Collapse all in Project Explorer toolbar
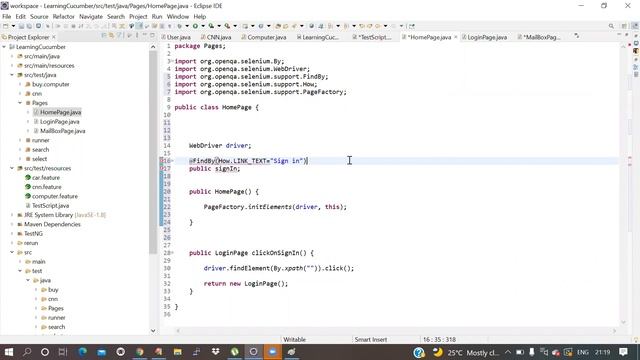 pyautogui.click(x=104, y=36)
